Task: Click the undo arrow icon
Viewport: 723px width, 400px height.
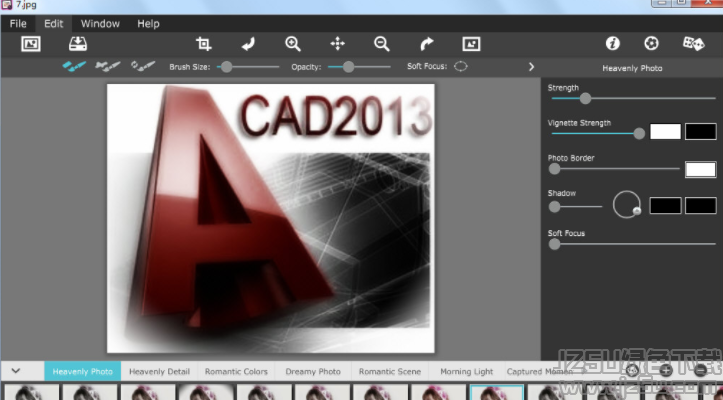Action: click(x=249, y=44)
